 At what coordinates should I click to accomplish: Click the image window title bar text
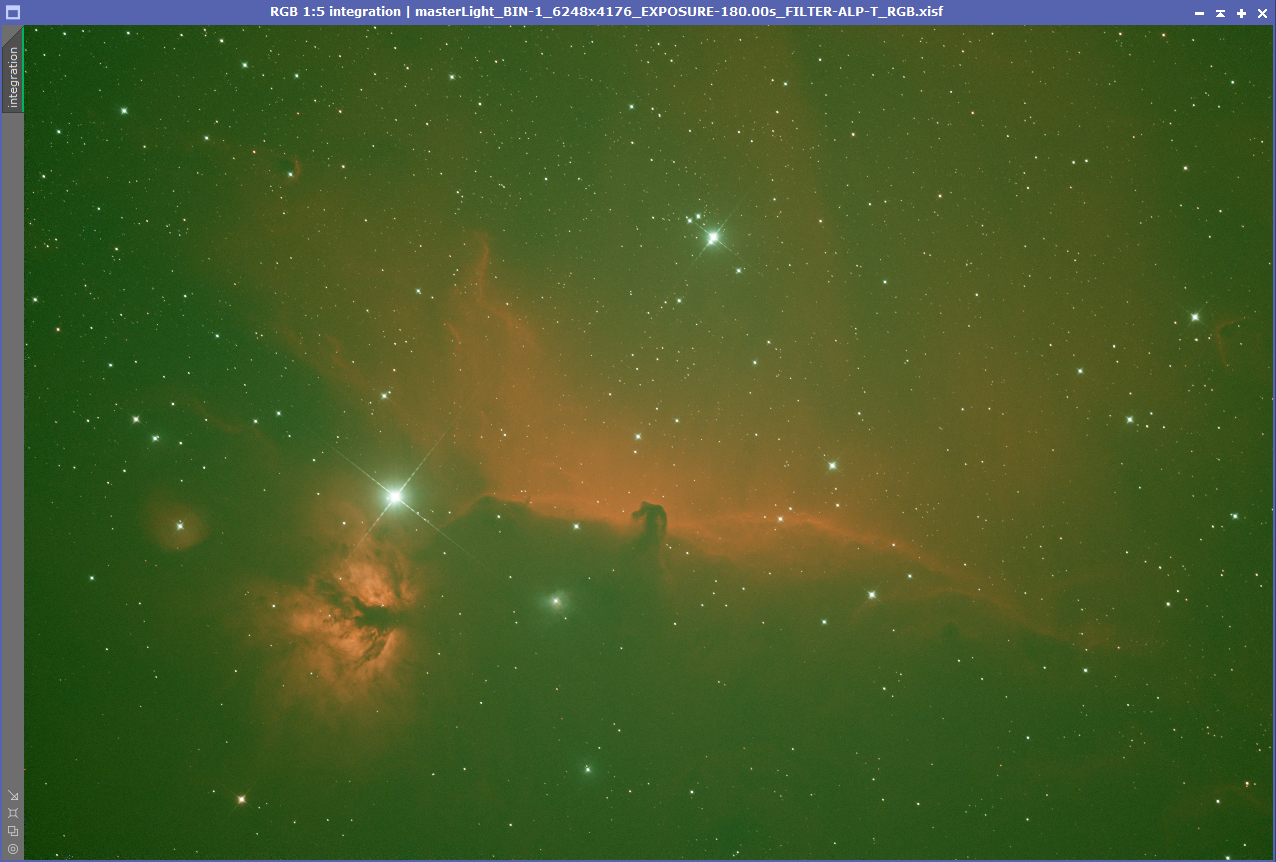point(606,12)
